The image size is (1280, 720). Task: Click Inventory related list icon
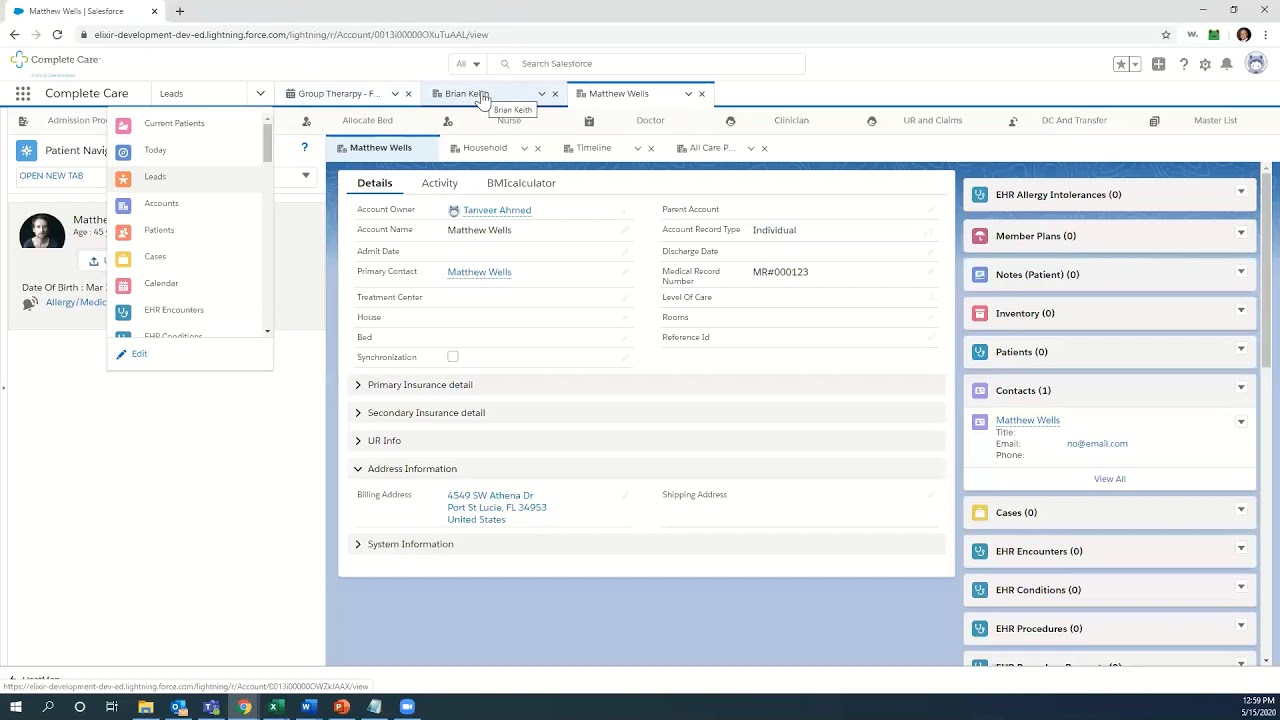click(980, 313)
